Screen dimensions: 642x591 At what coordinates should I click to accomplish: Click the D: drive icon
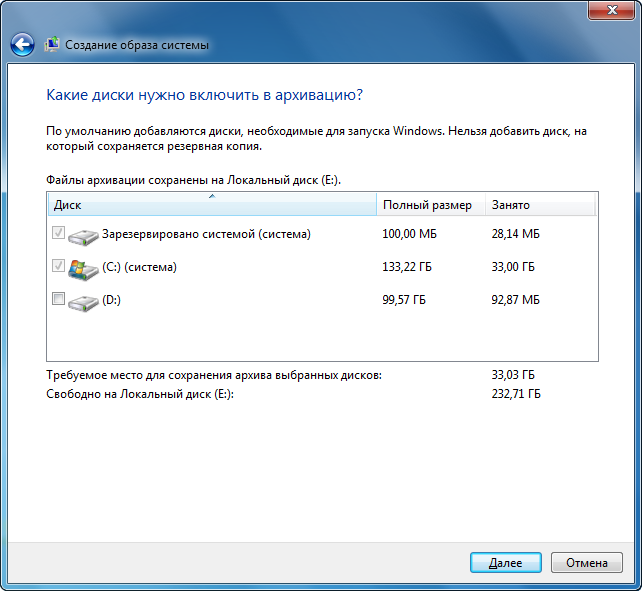[x=83, y=302]
